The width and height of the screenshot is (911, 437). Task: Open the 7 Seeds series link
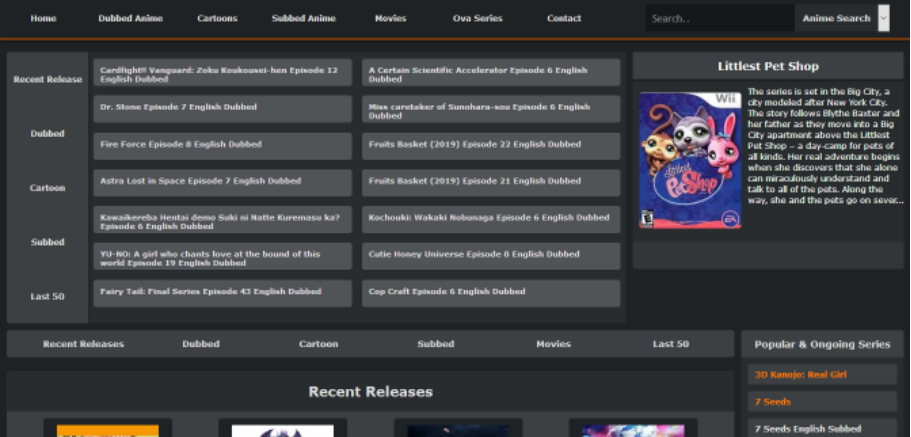coord(822,402)
